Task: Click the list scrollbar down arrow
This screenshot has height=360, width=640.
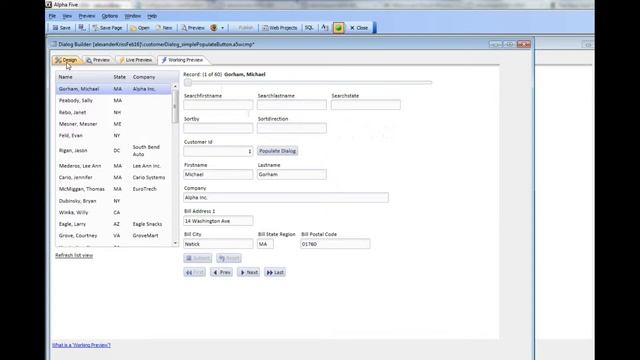Action: pos(175,243)
